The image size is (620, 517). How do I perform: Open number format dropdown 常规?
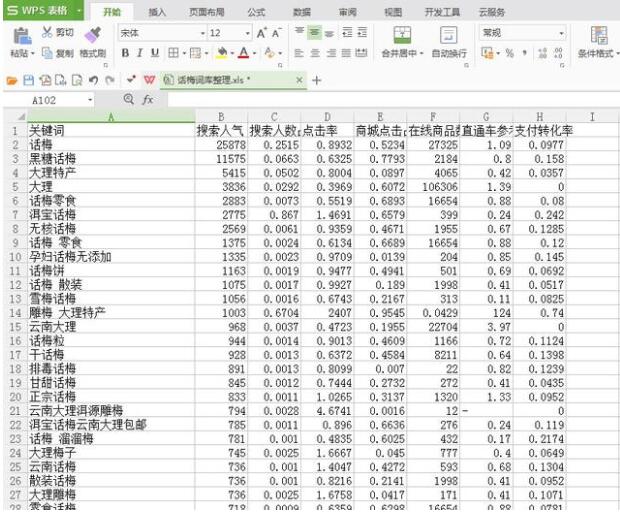561,33
